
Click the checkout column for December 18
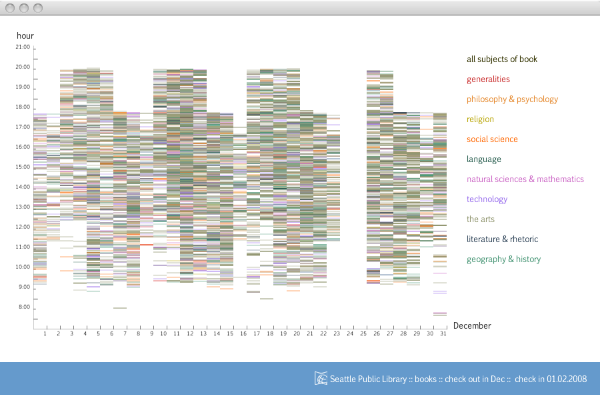(x=266, y=184)
